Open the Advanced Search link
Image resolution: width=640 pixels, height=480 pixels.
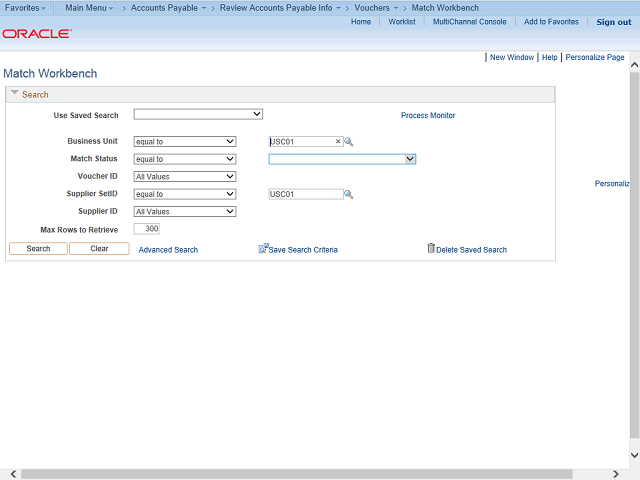coord(168,250)
